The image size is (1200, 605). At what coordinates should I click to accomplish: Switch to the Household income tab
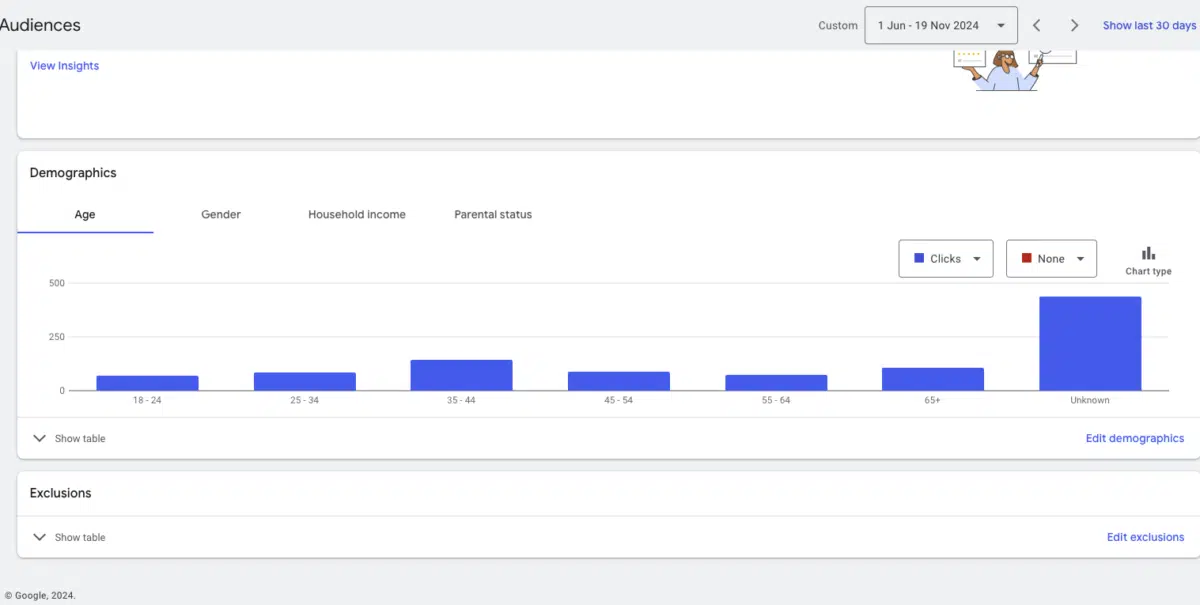point(357,214)
